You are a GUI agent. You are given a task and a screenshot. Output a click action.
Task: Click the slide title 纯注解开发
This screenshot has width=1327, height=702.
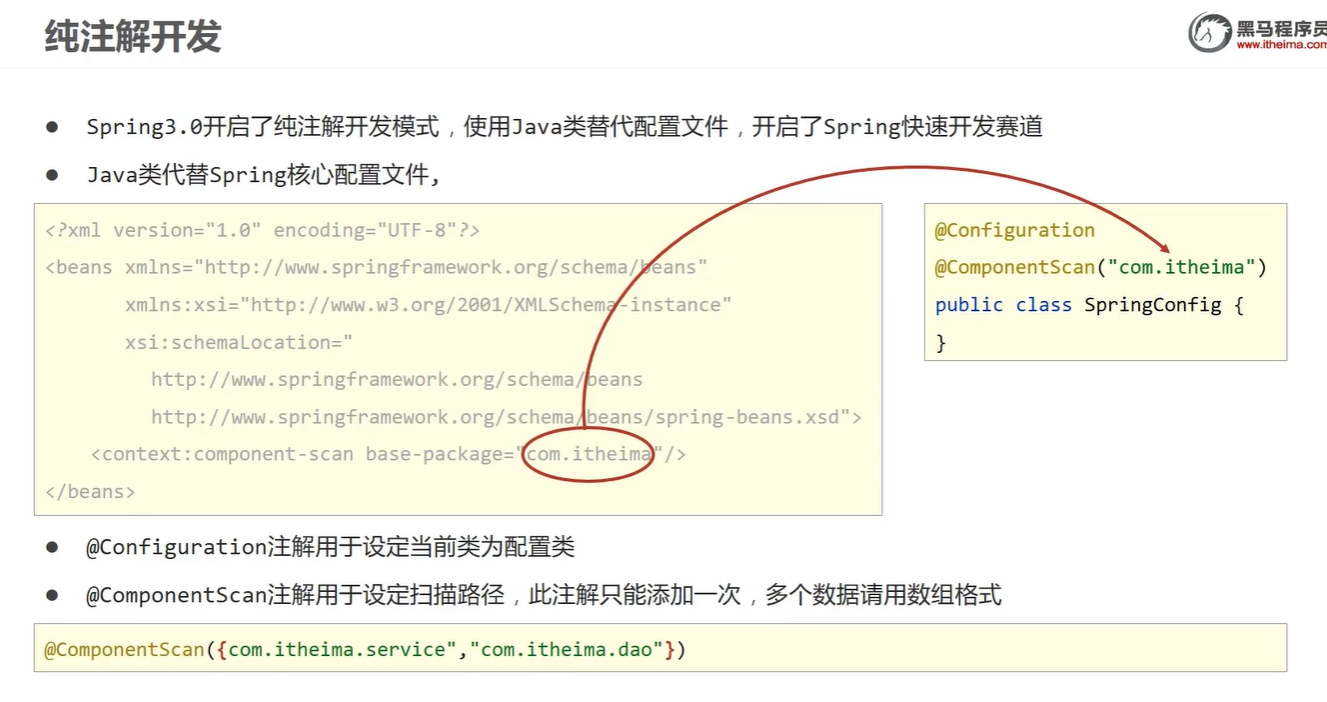click(x=132, y=36)
